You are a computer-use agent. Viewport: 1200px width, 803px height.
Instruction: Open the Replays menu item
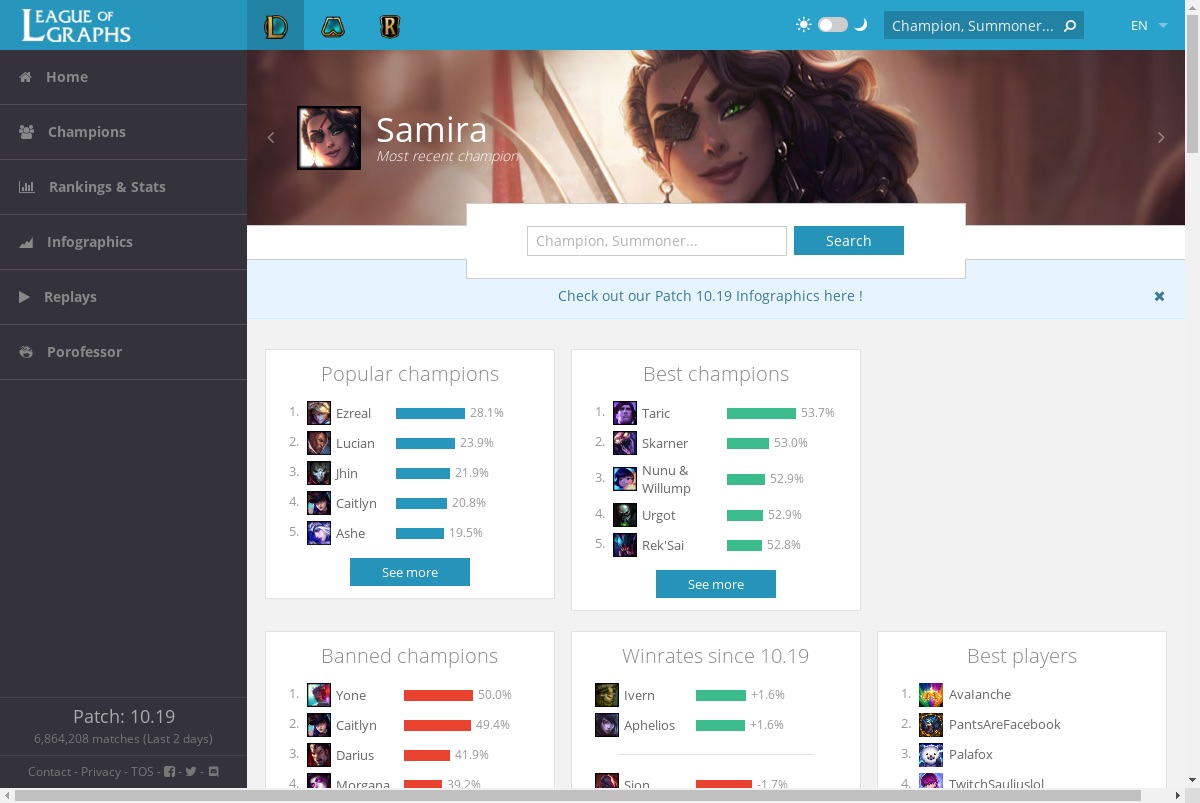[123, 297]
